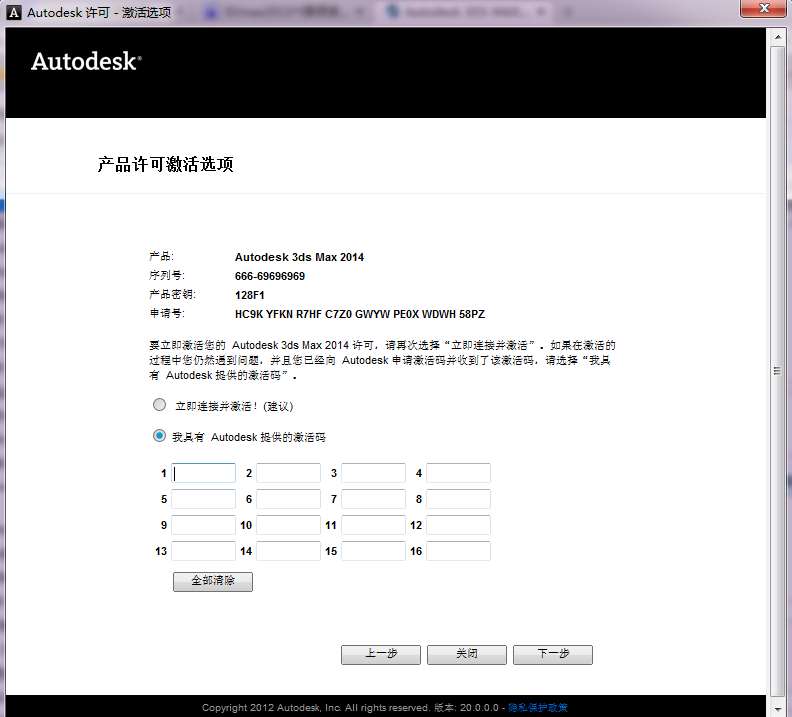Focus activation code field 1
The height and width of the screenshot is (717, 792).
tap(204, 473)
